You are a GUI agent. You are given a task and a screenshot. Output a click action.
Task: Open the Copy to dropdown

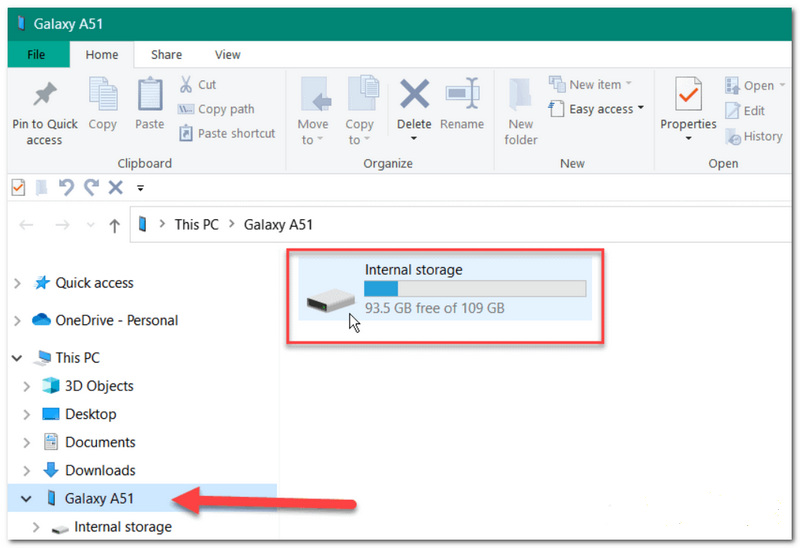[360, 110]
